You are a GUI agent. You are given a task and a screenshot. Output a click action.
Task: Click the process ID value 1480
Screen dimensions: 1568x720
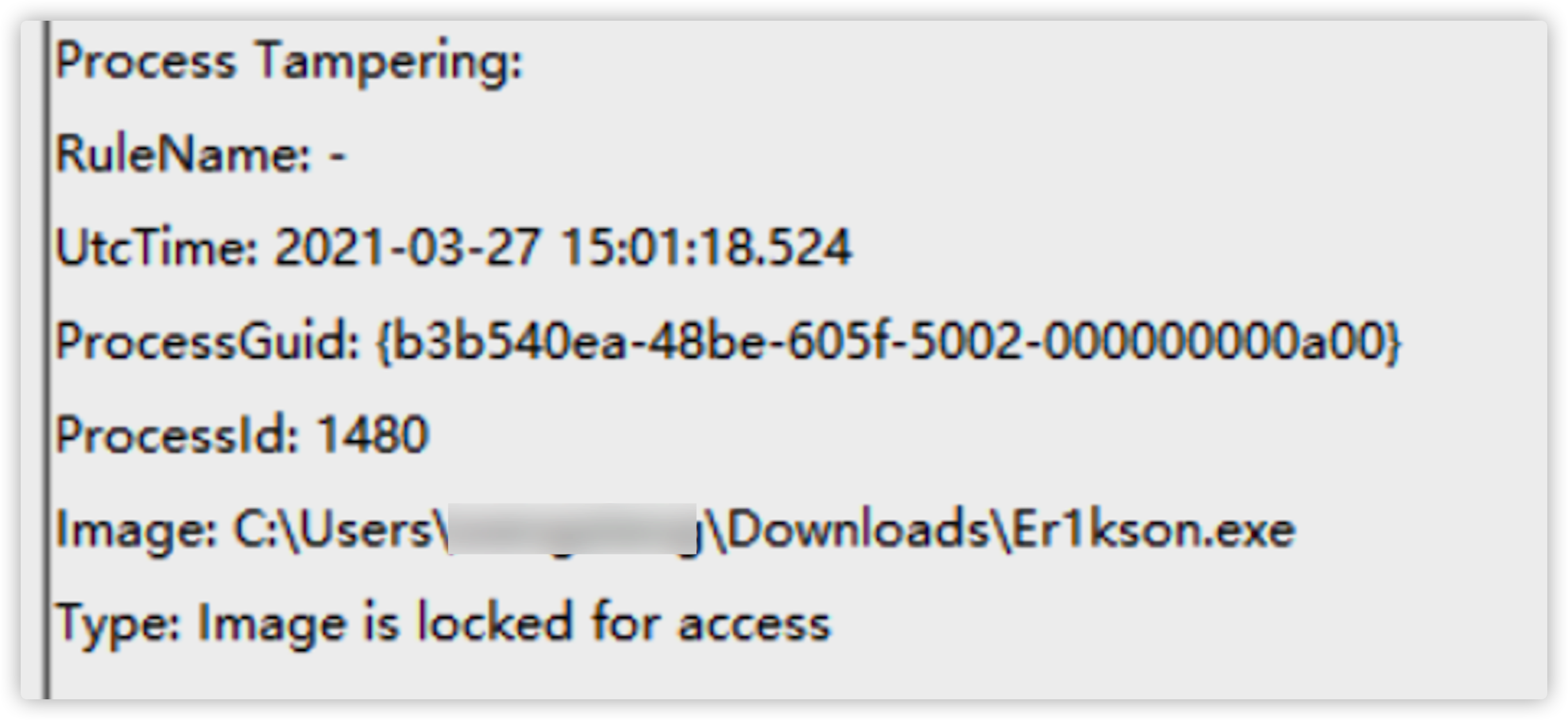[x=373, y=434]
